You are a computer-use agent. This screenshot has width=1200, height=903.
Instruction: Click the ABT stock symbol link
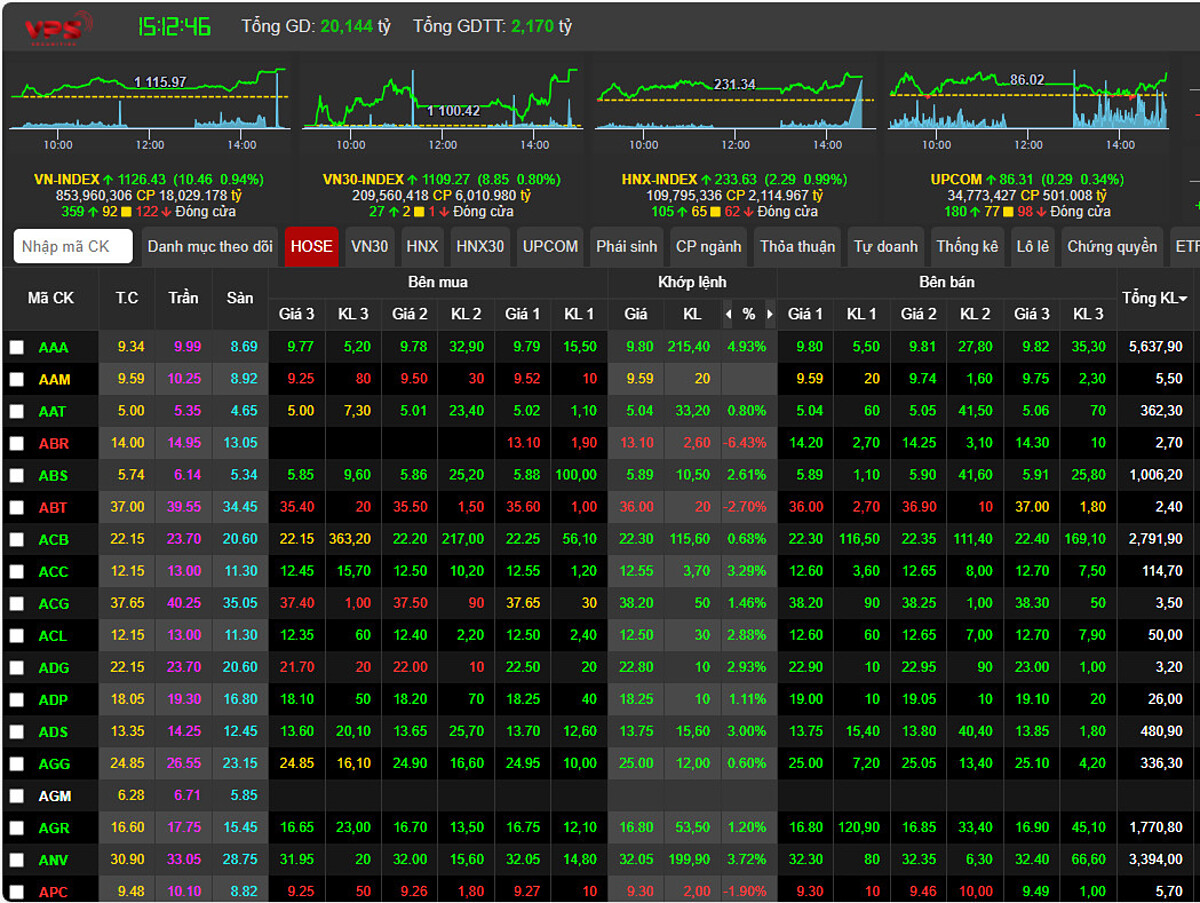(53, 508)
